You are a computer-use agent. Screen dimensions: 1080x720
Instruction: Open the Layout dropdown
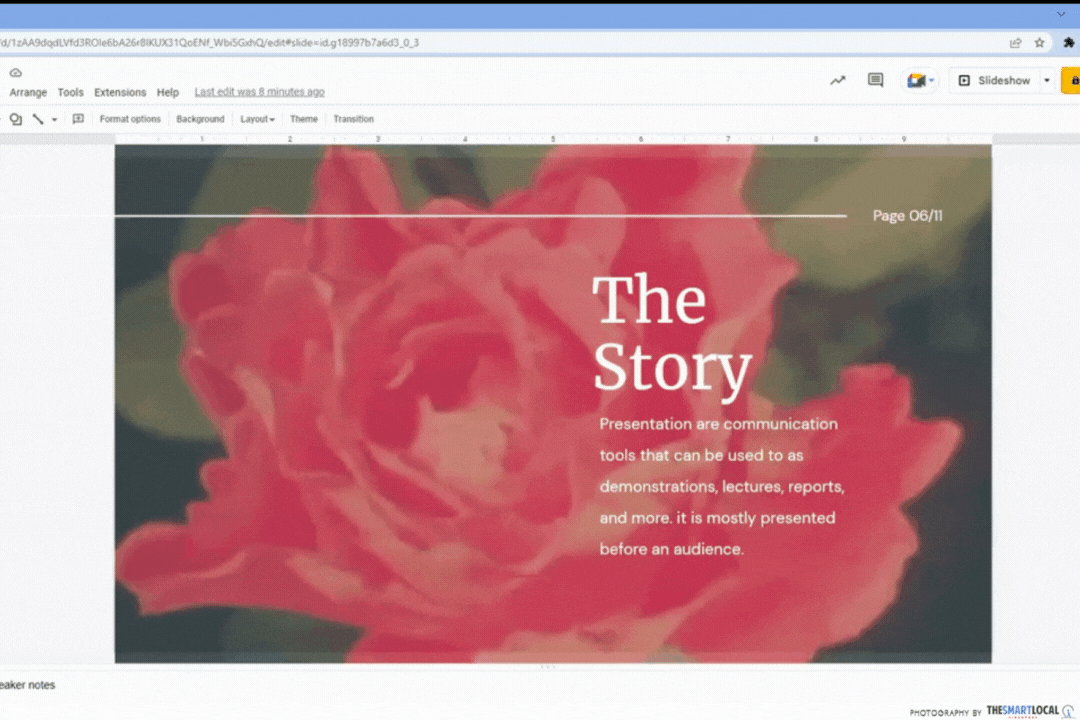[257, 119]
